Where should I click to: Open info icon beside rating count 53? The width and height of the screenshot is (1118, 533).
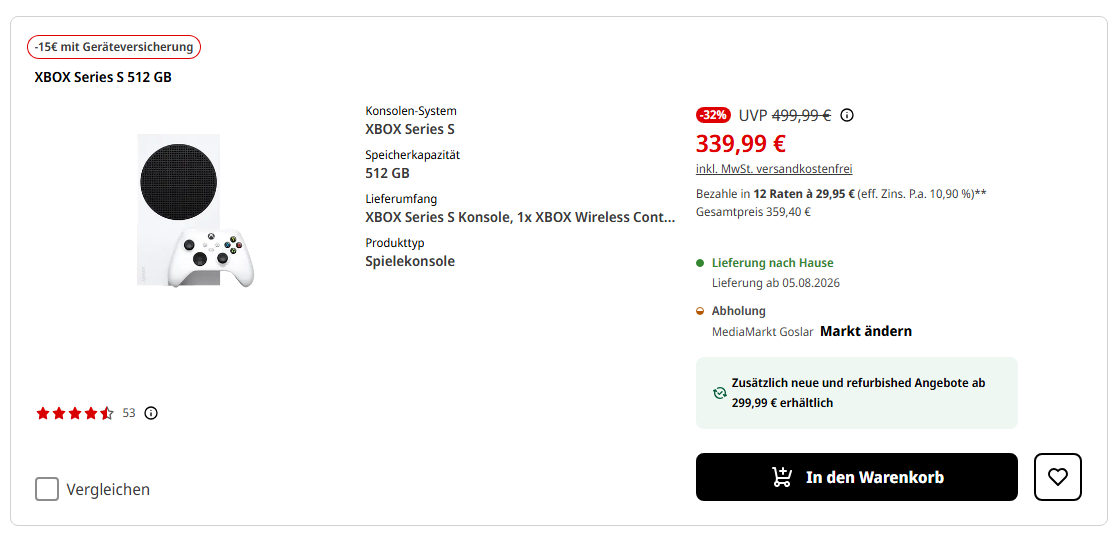(x=150, y=413)
